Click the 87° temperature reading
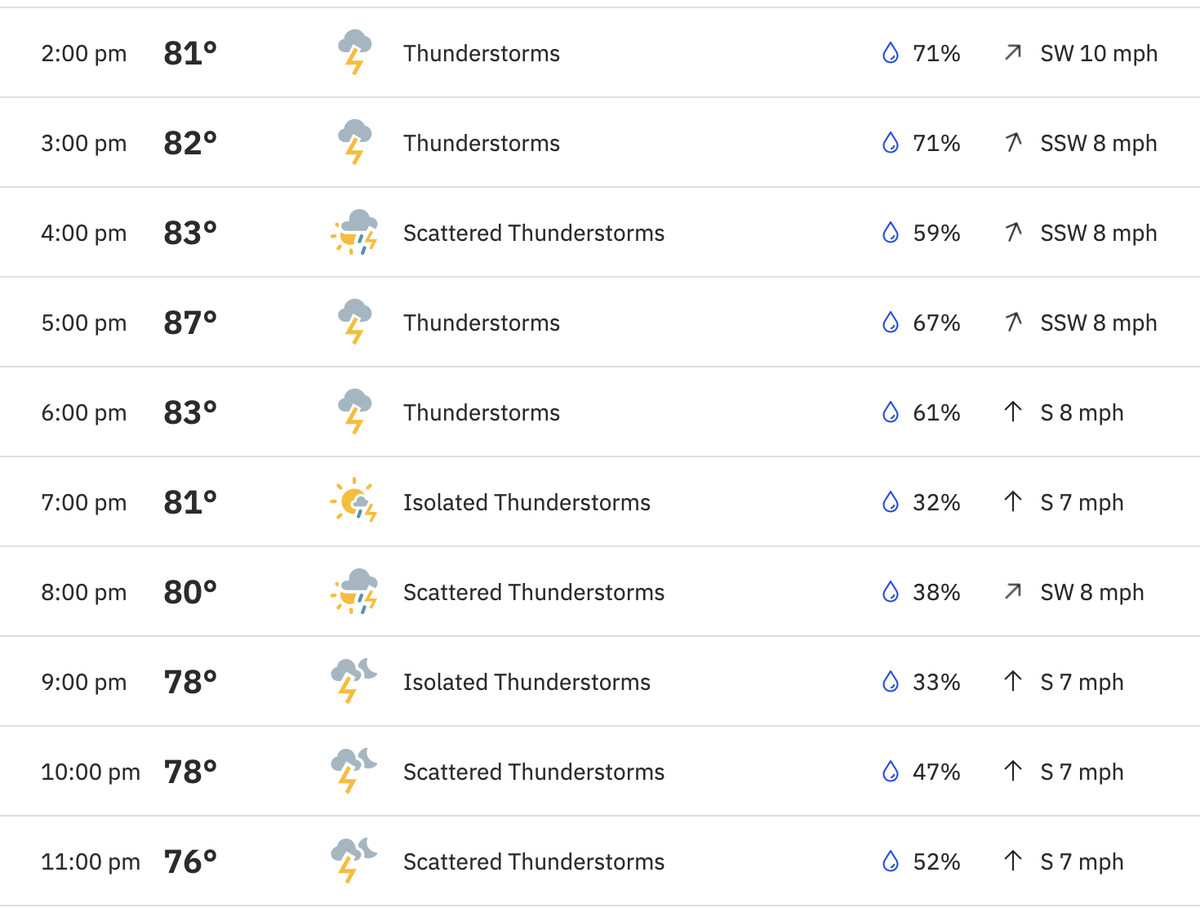Viewport: 1200px width, 908px height. (190, 323)
